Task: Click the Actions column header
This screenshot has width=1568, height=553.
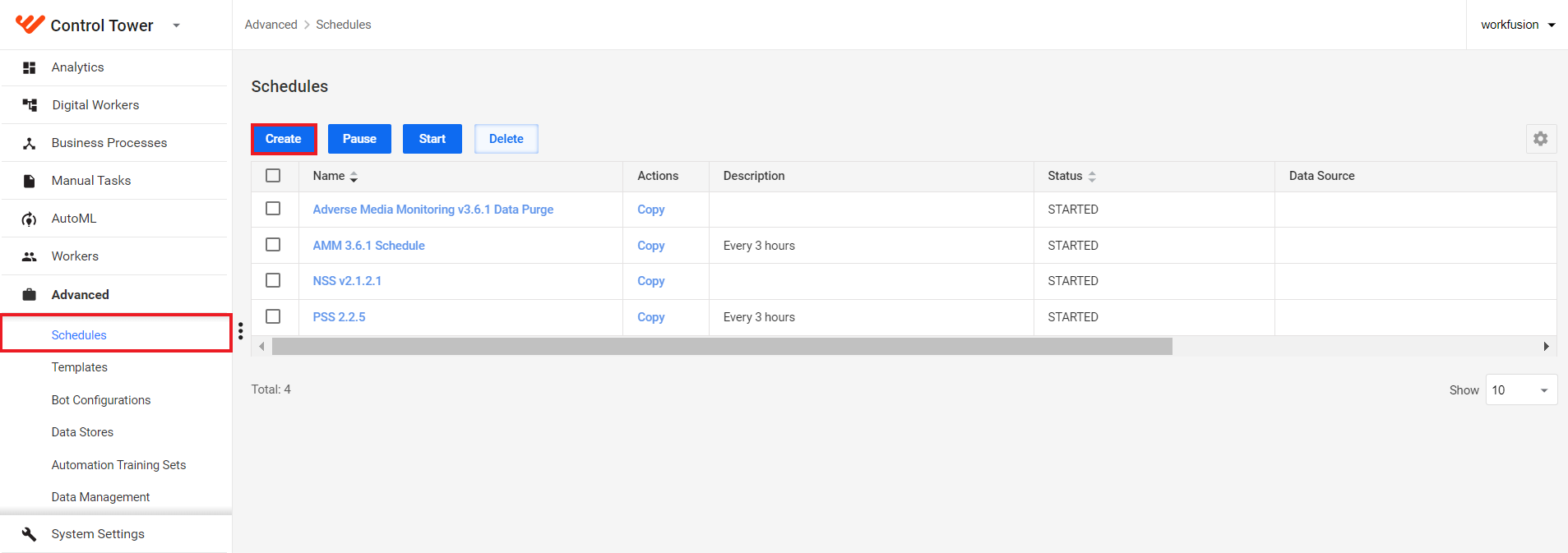Action: [x=658, y=176]
